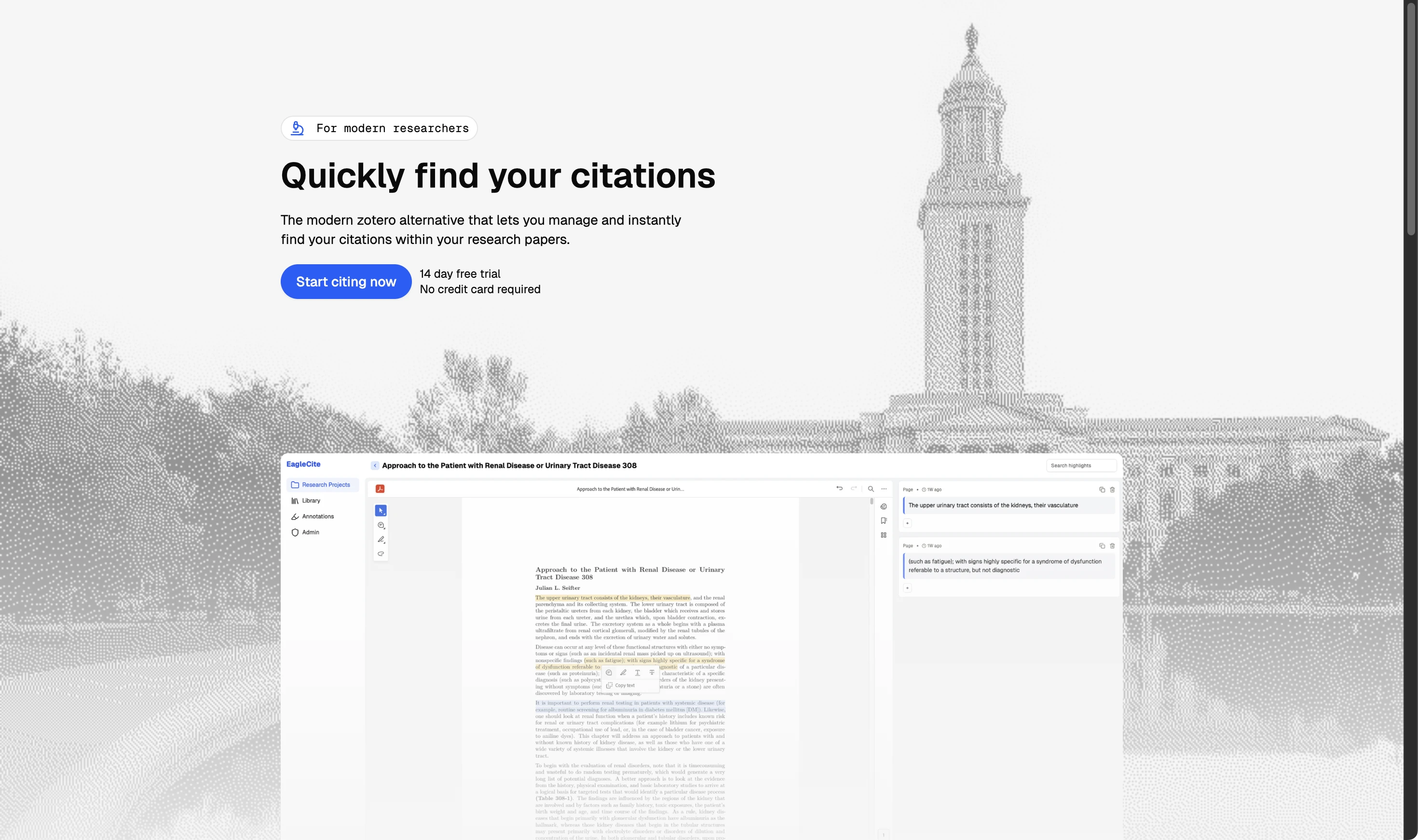Expand the comment tool's options arrow
The image size is (1418, 840).
pos(384,528)
